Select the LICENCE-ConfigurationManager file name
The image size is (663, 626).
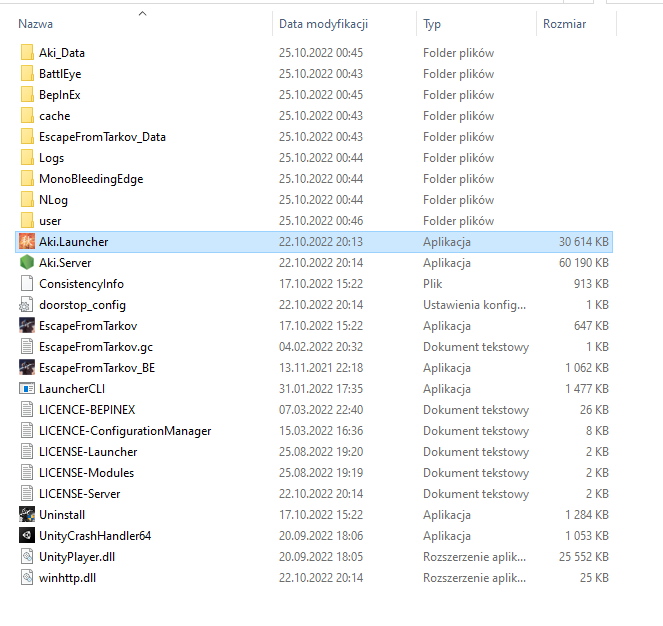point(125,431)
